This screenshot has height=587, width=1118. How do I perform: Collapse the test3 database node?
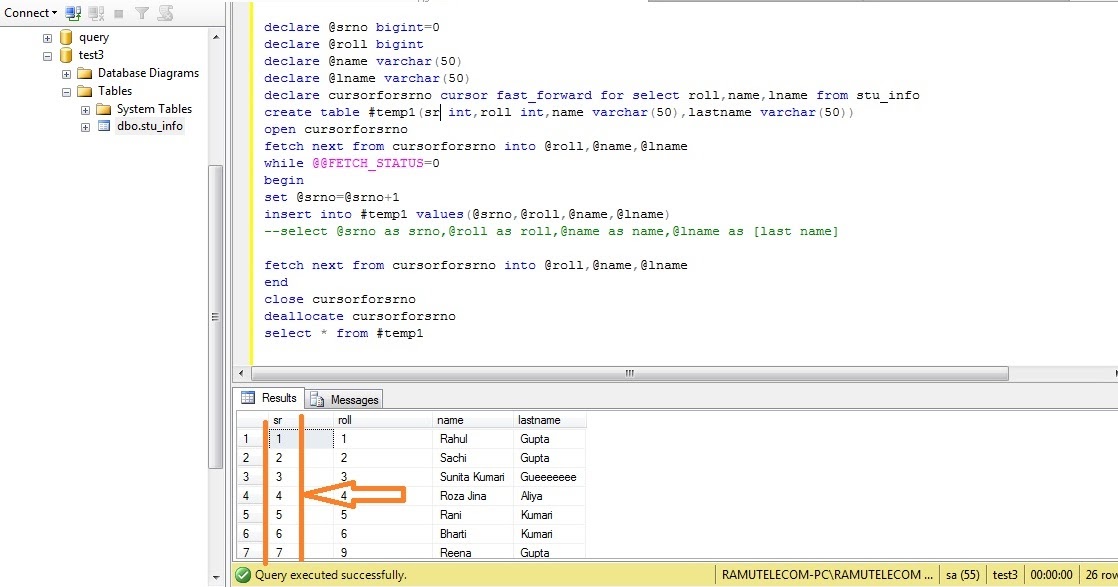tap(47, 55)
